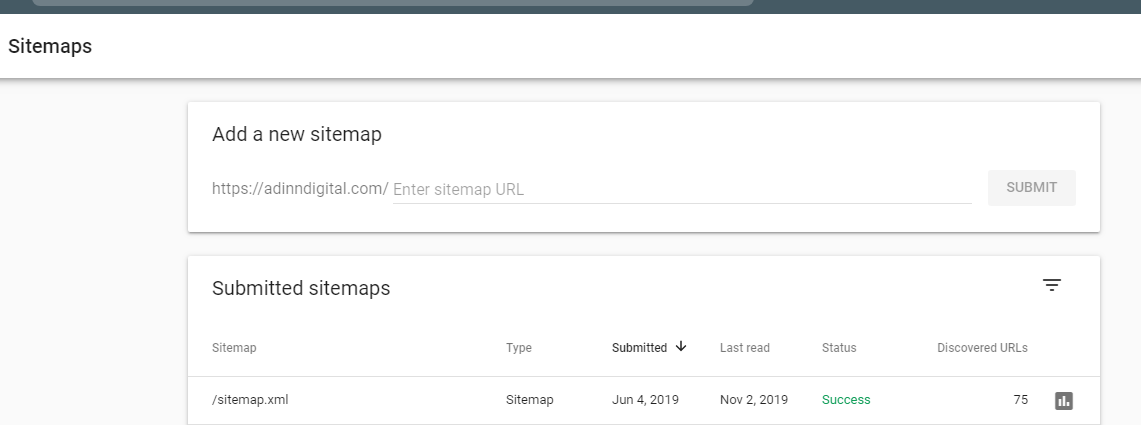Click the 75 discovered URLs count
1141x425 pixels.
pyautogui.click(x=1020, y=400)
